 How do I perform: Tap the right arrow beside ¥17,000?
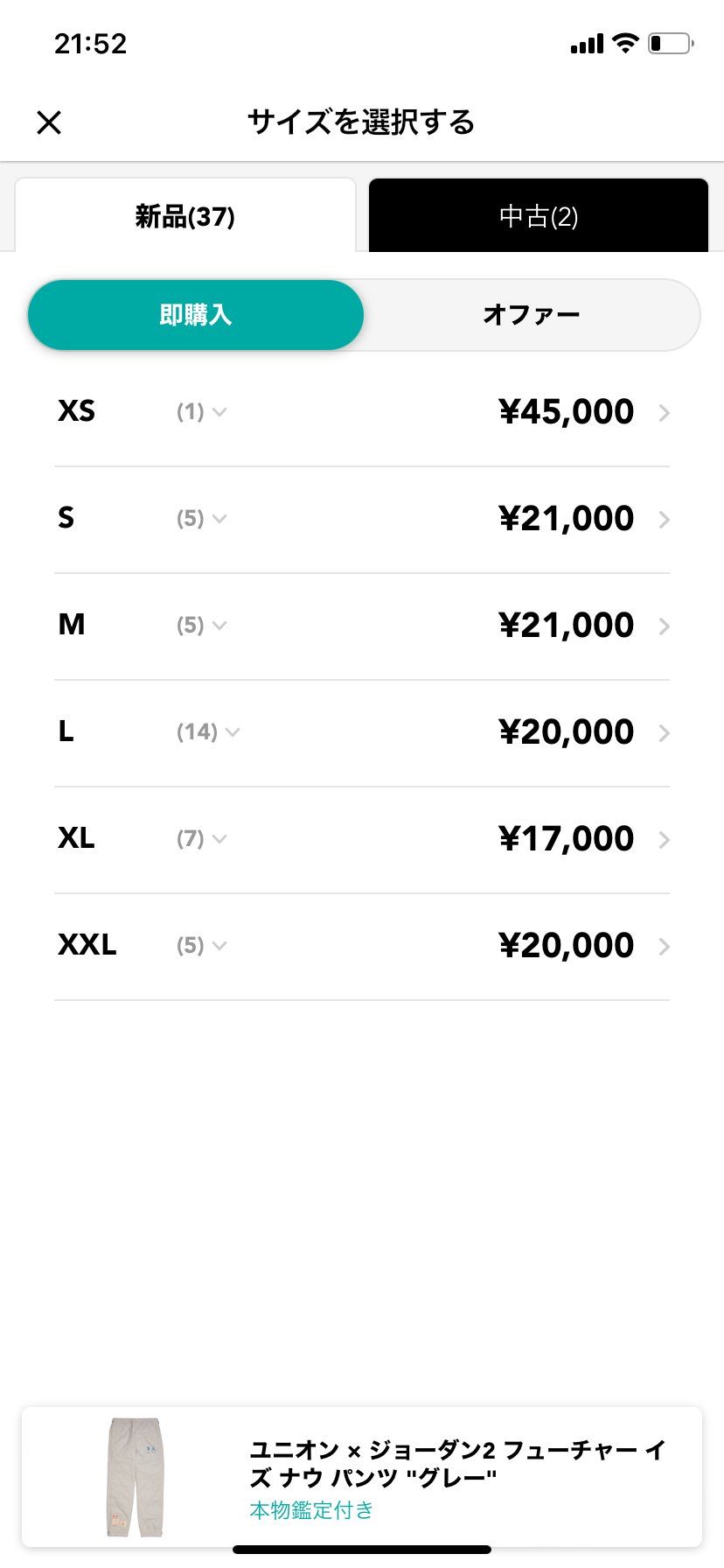click(x=664, y=840)
